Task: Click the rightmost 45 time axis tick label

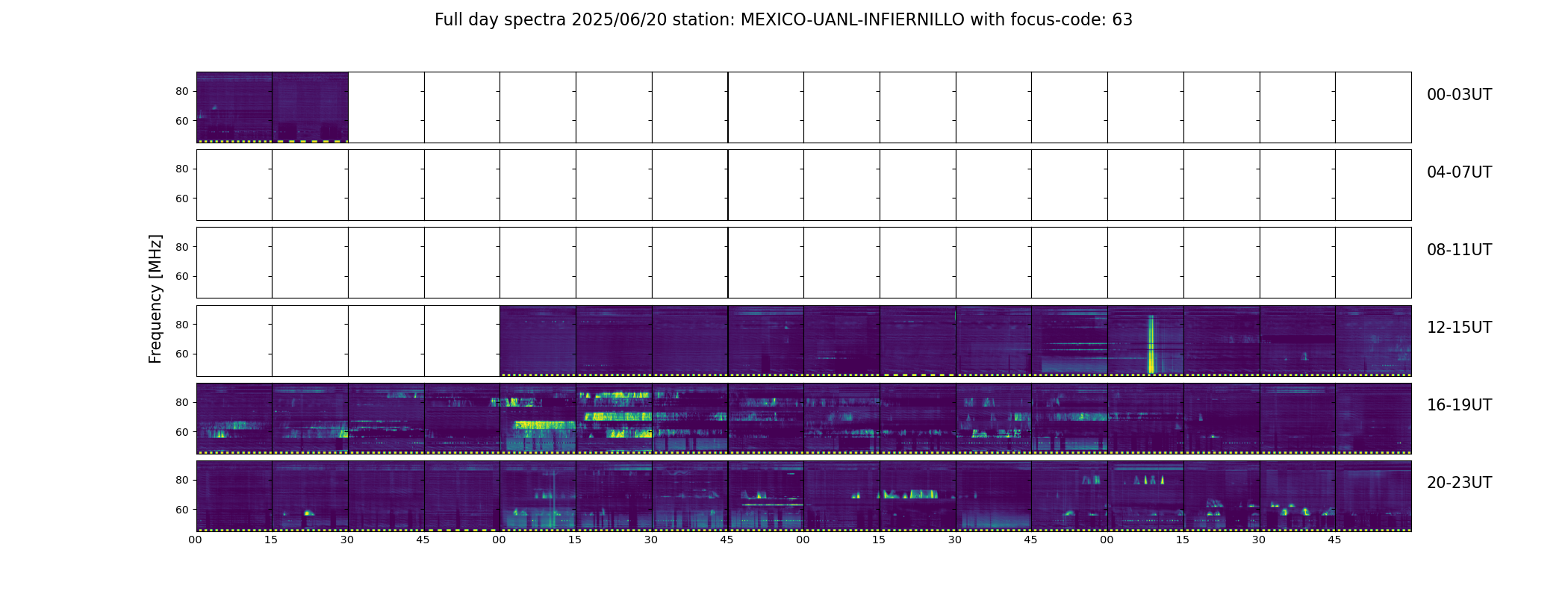Action: (x=1334, y=540)
